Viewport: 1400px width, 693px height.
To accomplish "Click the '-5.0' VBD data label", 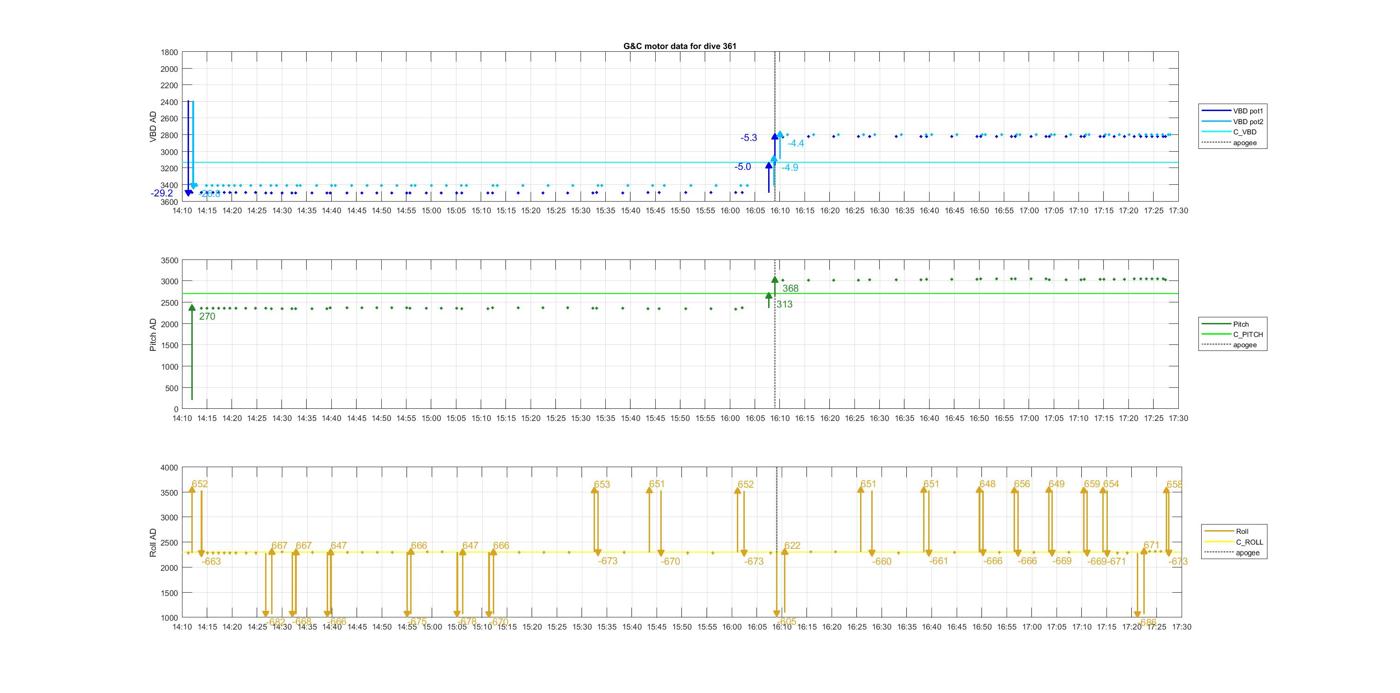I will [x=743, y=167].
